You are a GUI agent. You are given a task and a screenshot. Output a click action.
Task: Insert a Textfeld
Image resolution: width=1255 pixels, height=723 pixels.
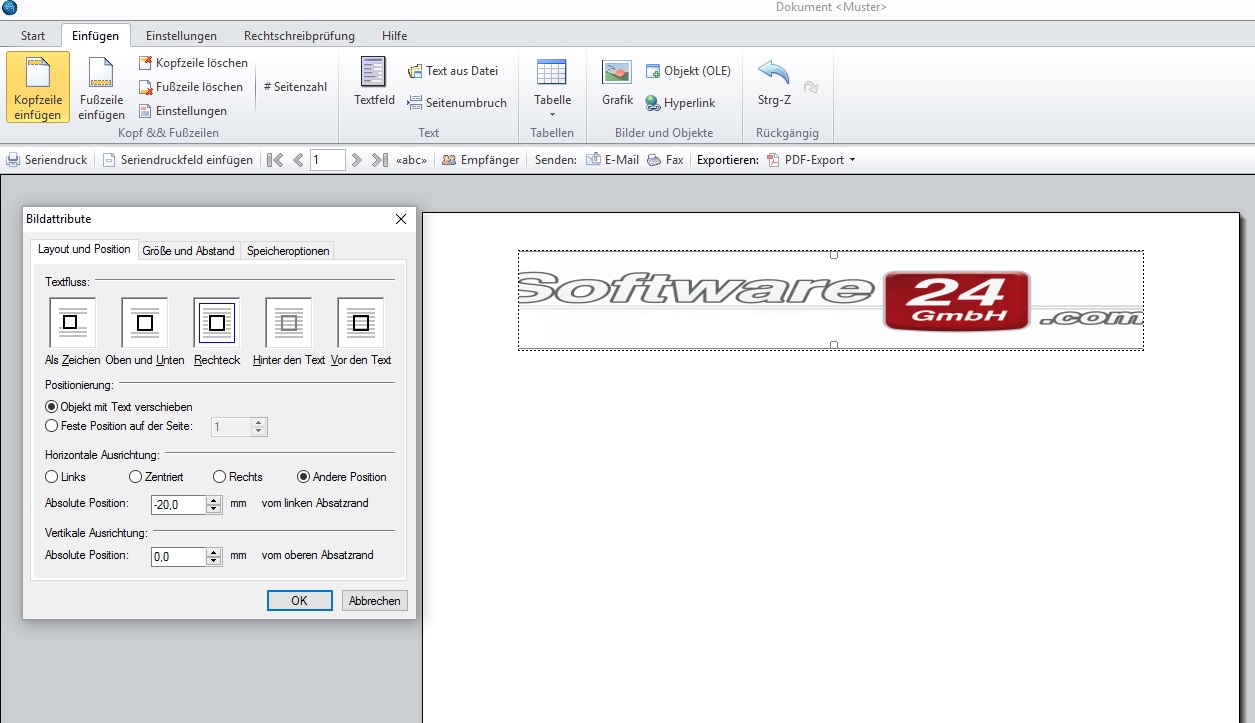pyautogui.click(x=374, y=82)
